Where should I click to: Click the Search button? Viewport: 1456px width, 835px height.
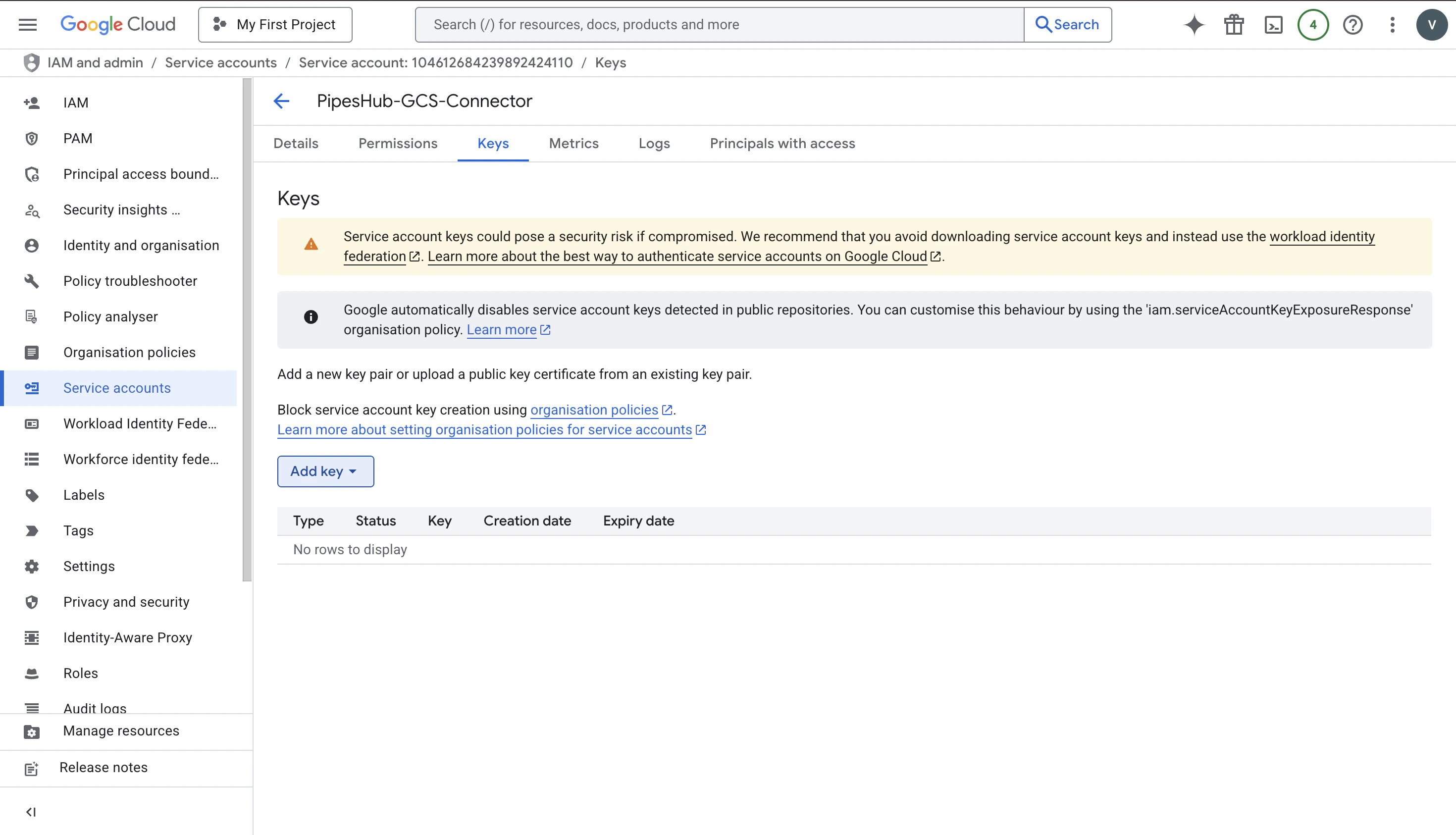1067,25
